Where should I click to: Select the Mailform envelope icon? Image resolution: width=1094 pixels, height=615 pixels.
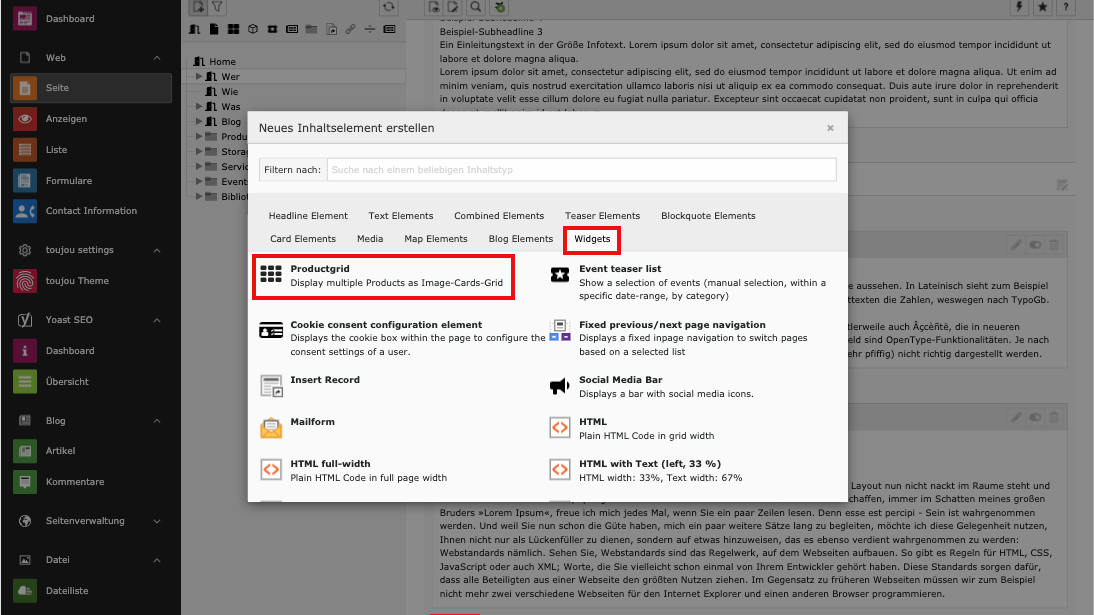click(271, 428)
